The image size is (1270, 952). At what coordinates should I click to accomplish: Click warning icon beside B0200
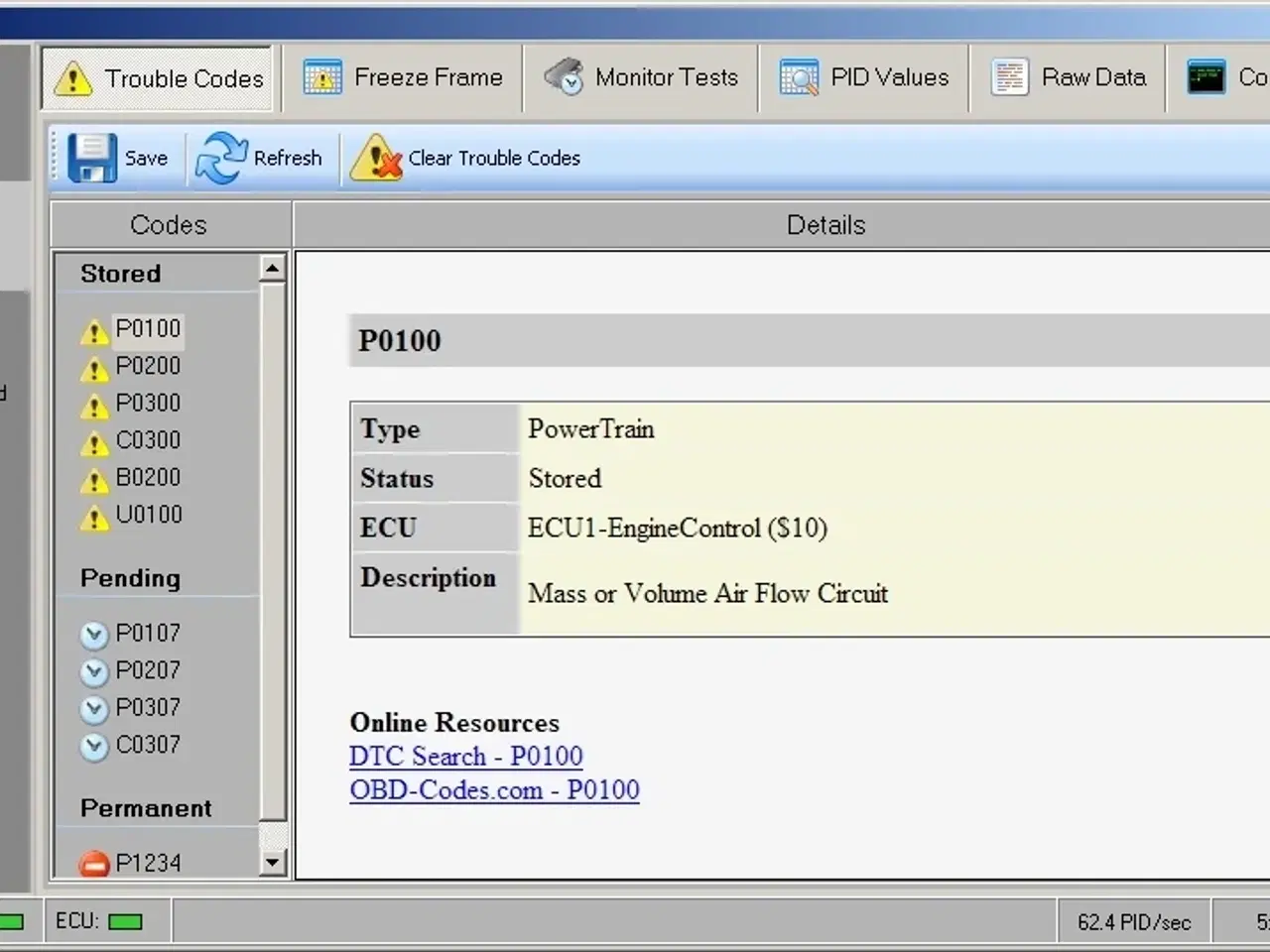94,481
